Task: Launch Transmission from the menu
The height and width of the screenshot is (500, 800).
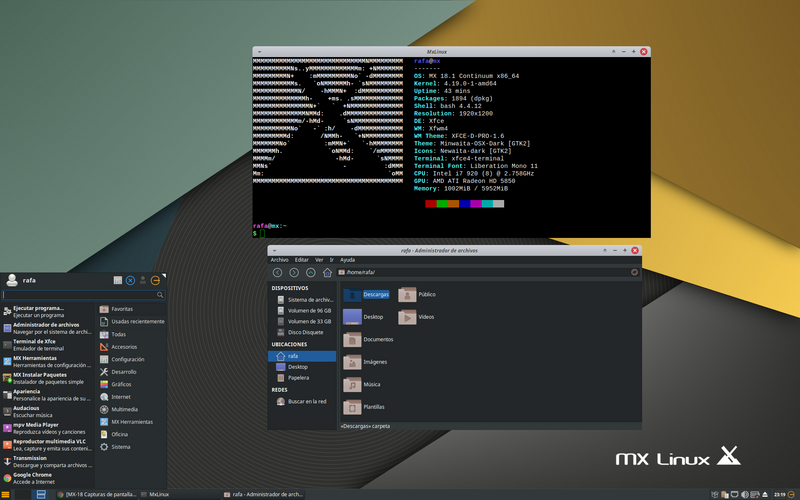Action: coord(47,461)
